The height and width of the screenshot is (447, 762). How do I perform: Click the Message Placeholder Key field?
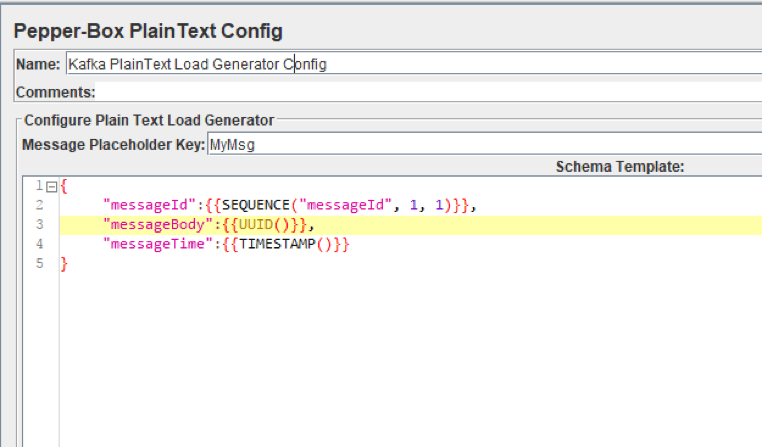coord(485,144)
